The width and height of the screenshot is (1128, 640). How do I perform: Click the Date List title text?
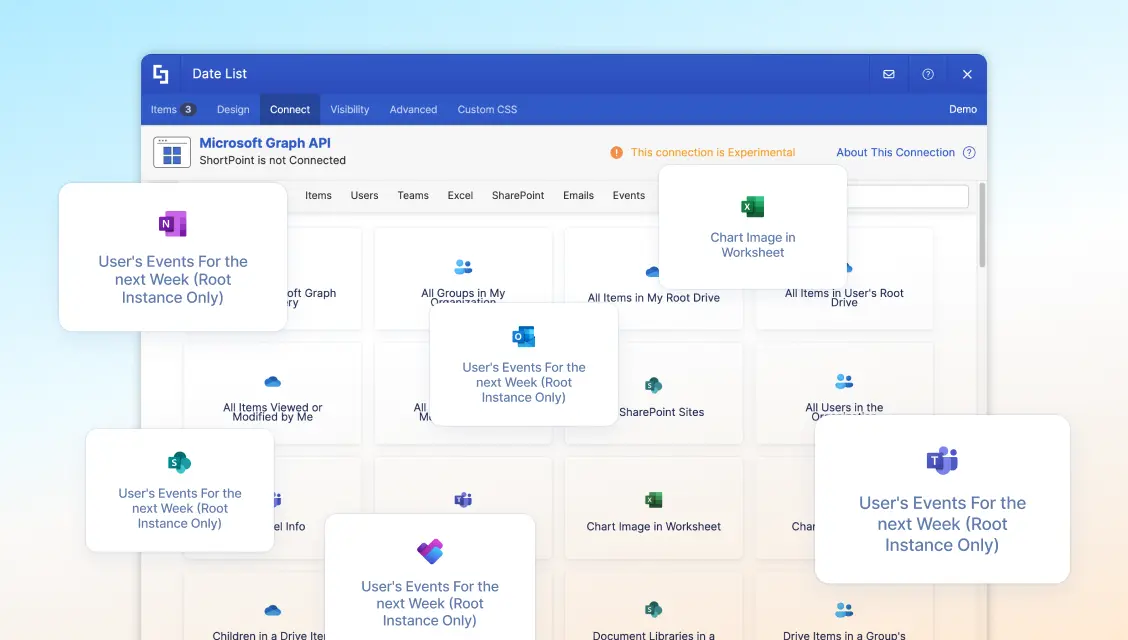[x=219, y=73]
